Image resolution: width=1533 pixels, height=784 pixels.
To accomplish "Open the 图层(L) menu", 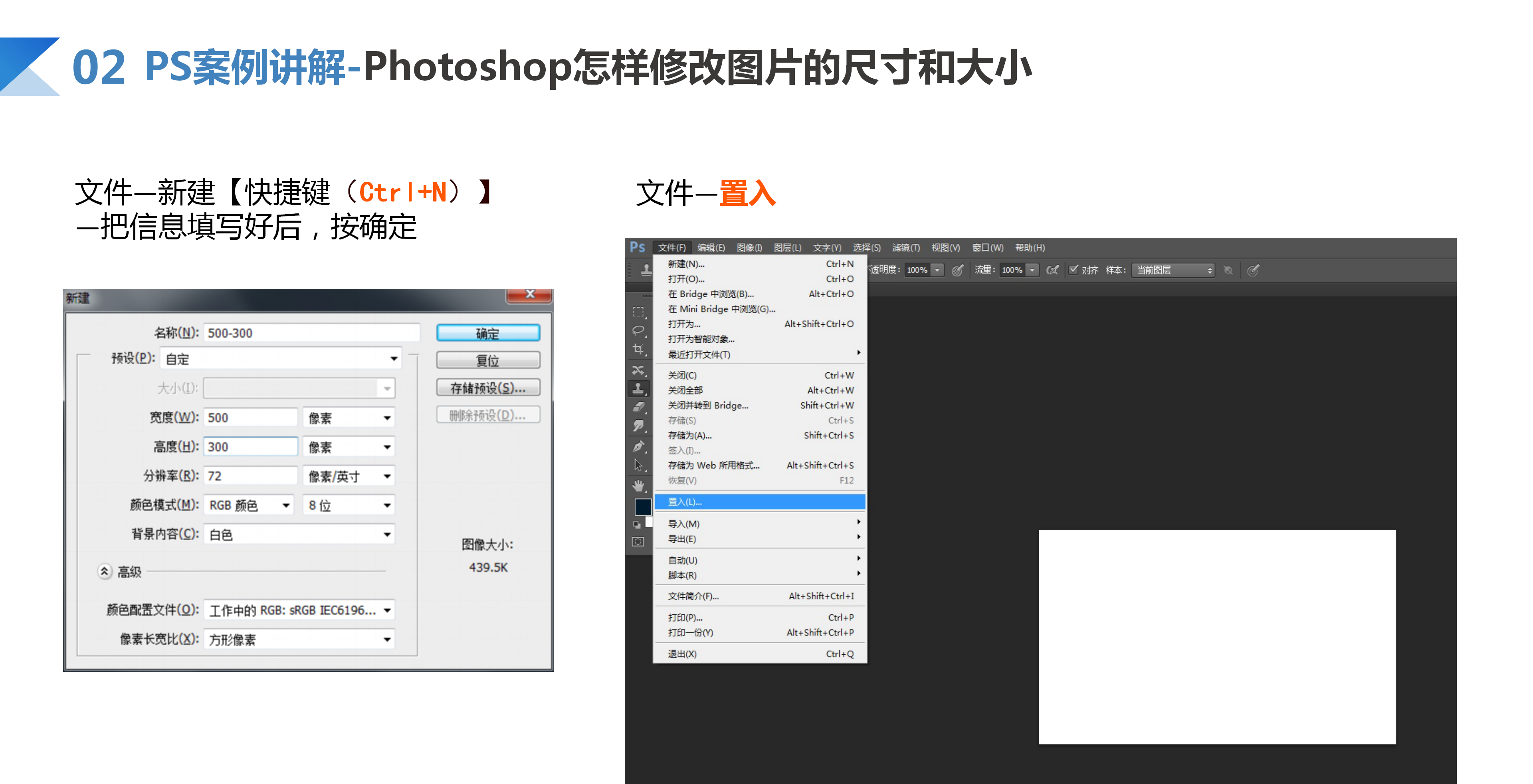I will click(x=787, y=247).
